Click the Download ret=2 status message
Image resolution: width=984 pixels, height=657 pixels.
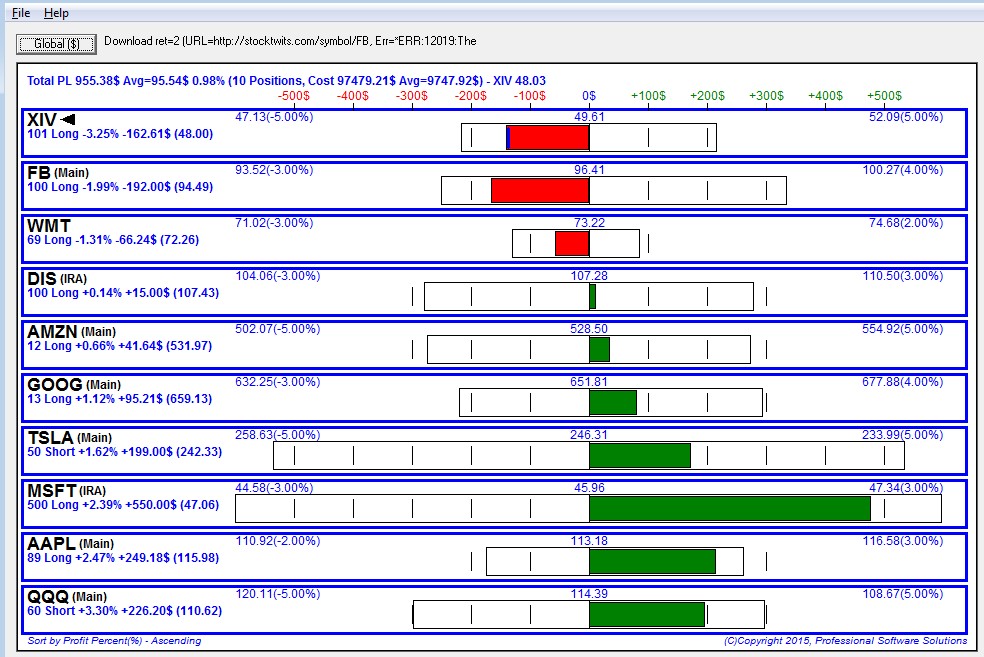click(x=291, y=41)
